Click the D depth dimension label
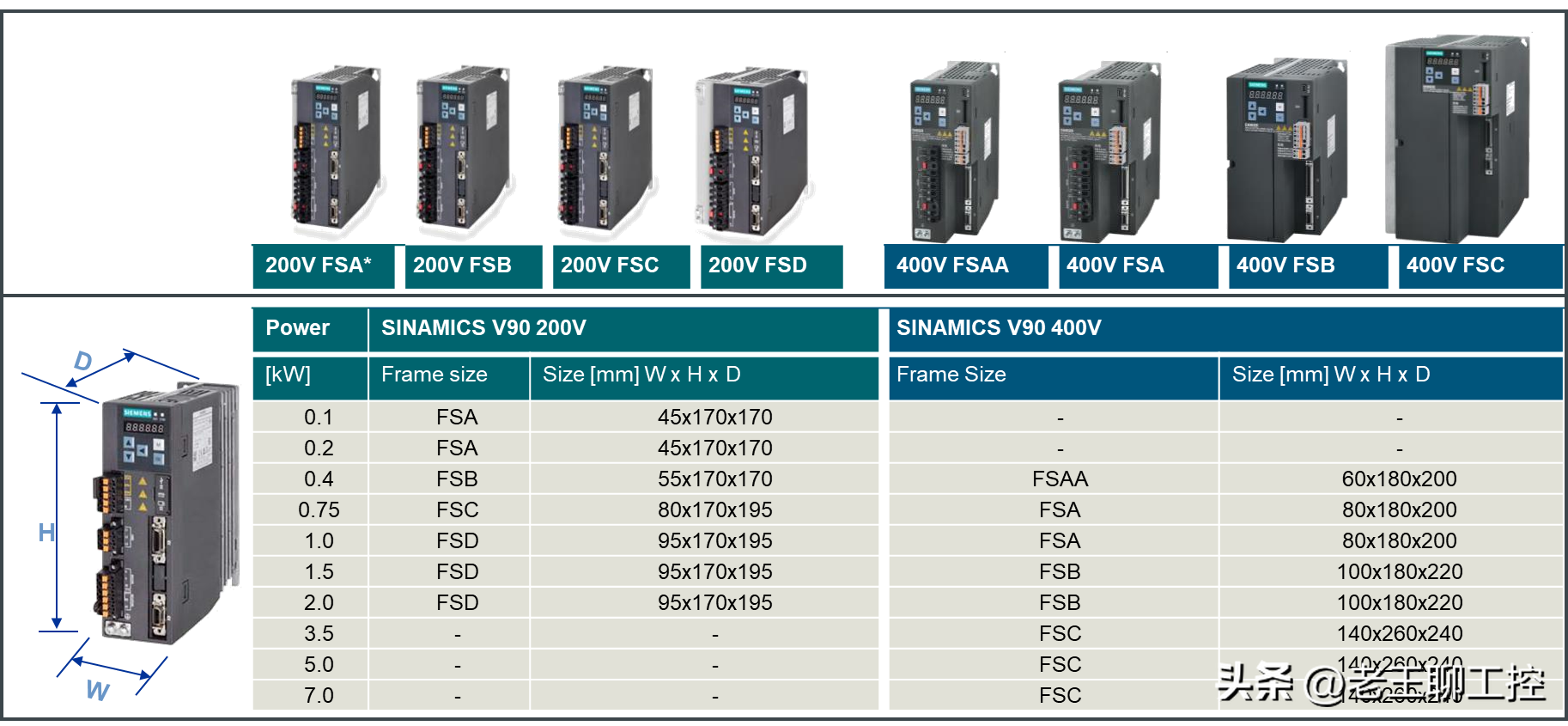This screenshot has height=726, width=1568. [82, 361]
